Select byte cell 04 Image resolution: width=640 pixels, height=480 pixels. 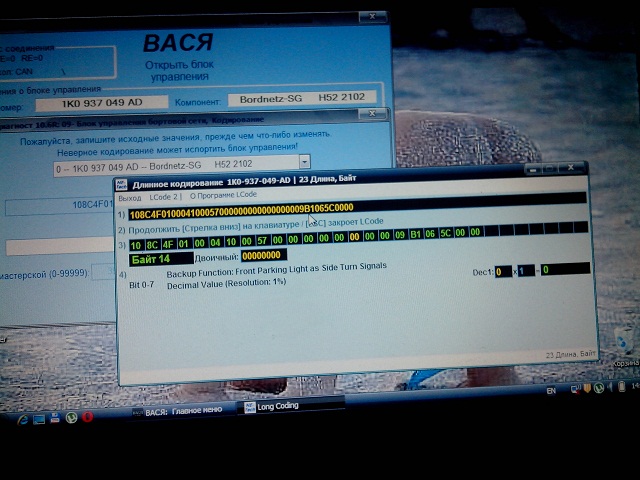(x=215, y=242)
